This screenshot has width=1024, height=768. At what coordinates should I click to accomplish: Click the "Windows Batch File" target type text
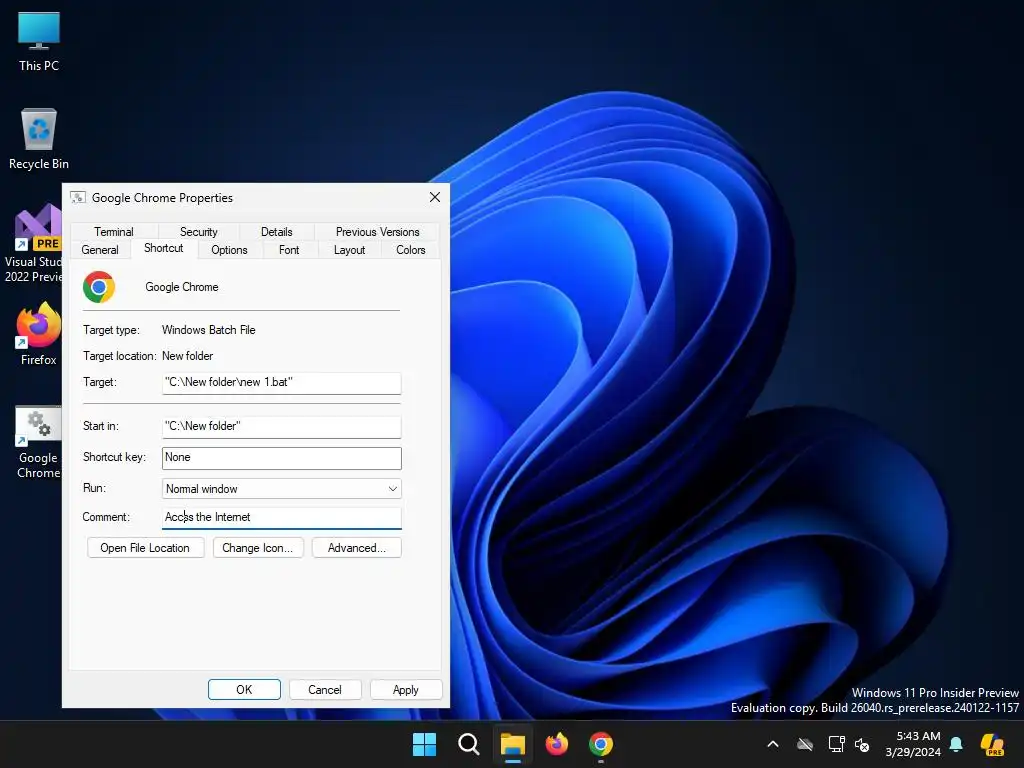coord(208,330)
